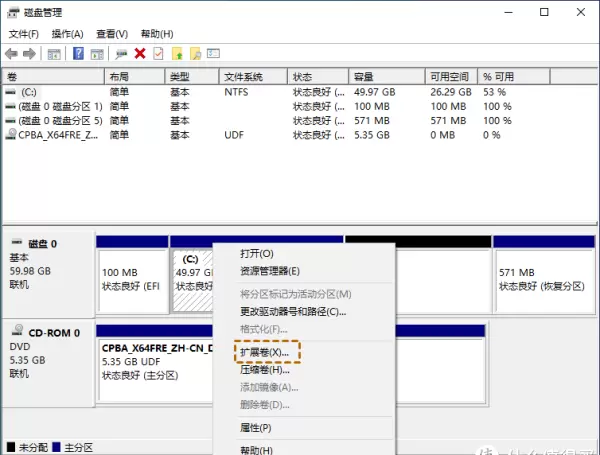This screenshot has height=455, width=600.
Task: Click the folder with green arrow icon
Action: (x=177, y=53)
